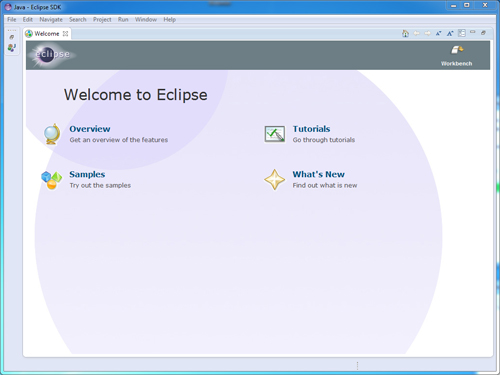Follow the What's New heading link
500x375 pixels.
tap(319, 174)
